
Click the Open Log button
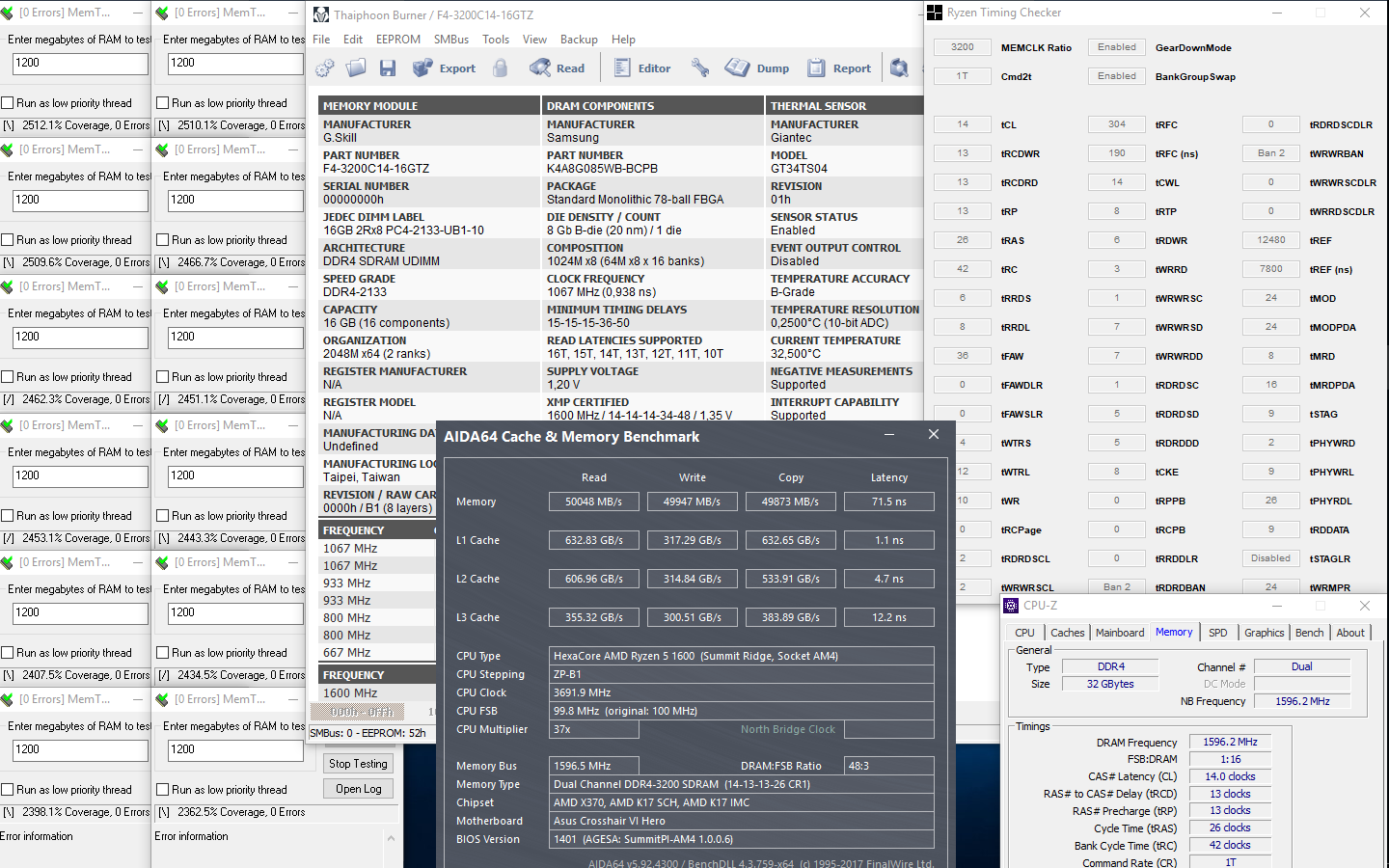(x=358, y=789)
